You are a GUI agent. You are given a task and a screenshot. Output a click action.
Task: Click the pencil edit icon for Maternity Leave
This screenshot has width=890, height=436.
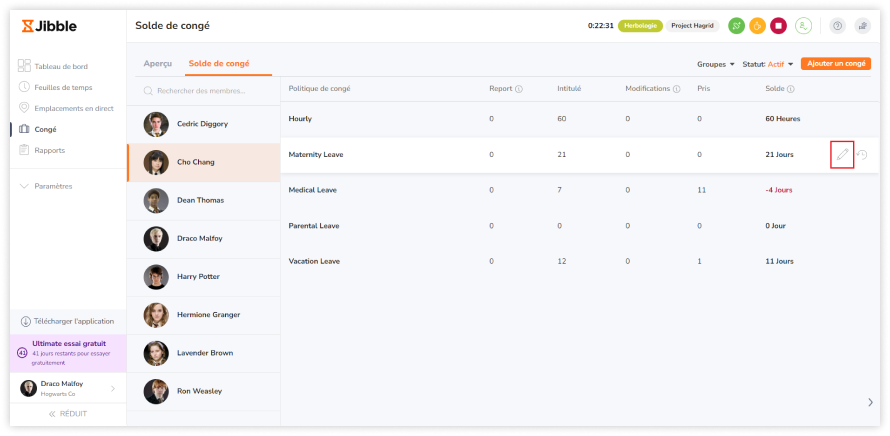pyautogui.click(x=842, y=154)
